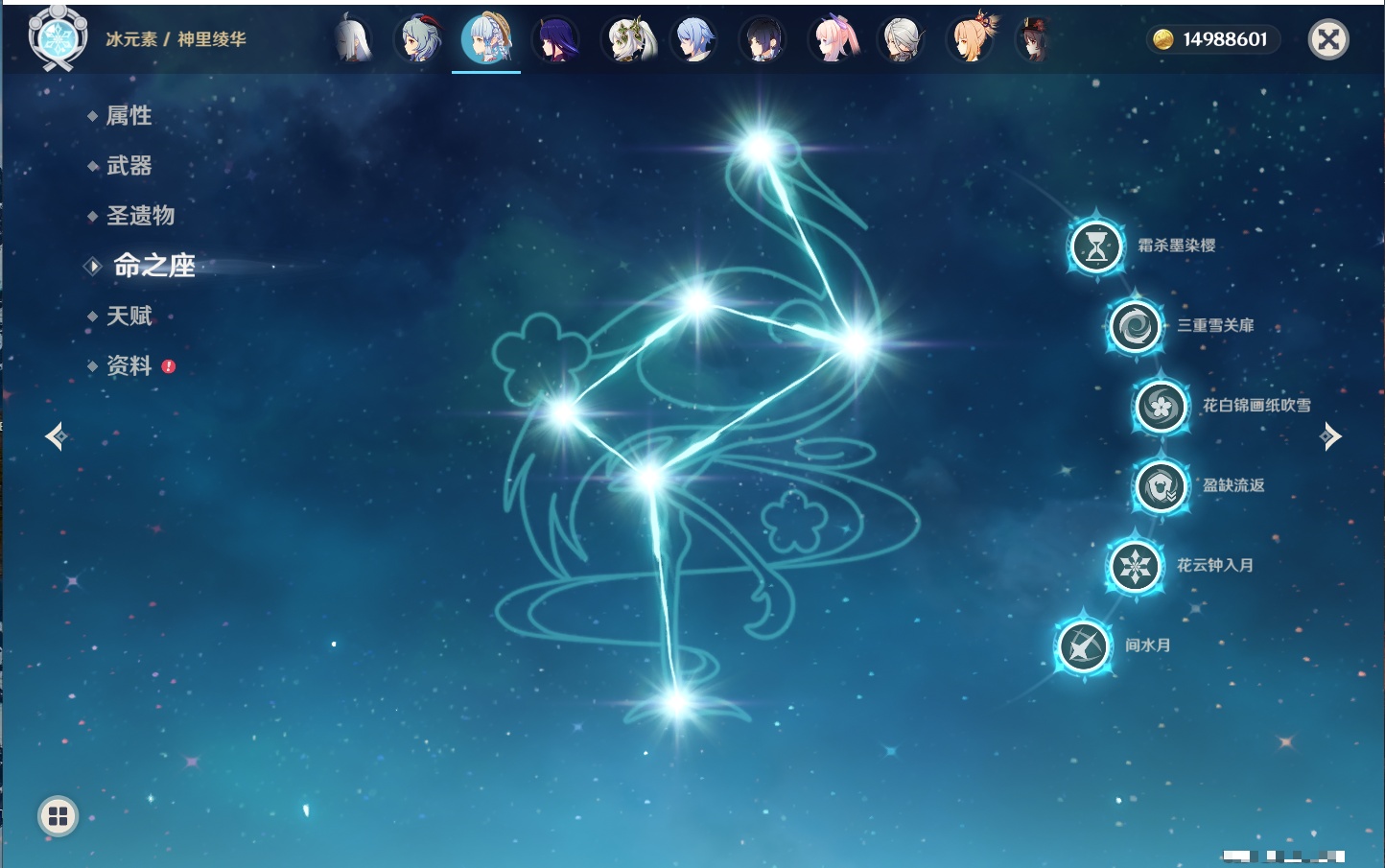Select the 命之座 constellation tab

coord(153,266)
